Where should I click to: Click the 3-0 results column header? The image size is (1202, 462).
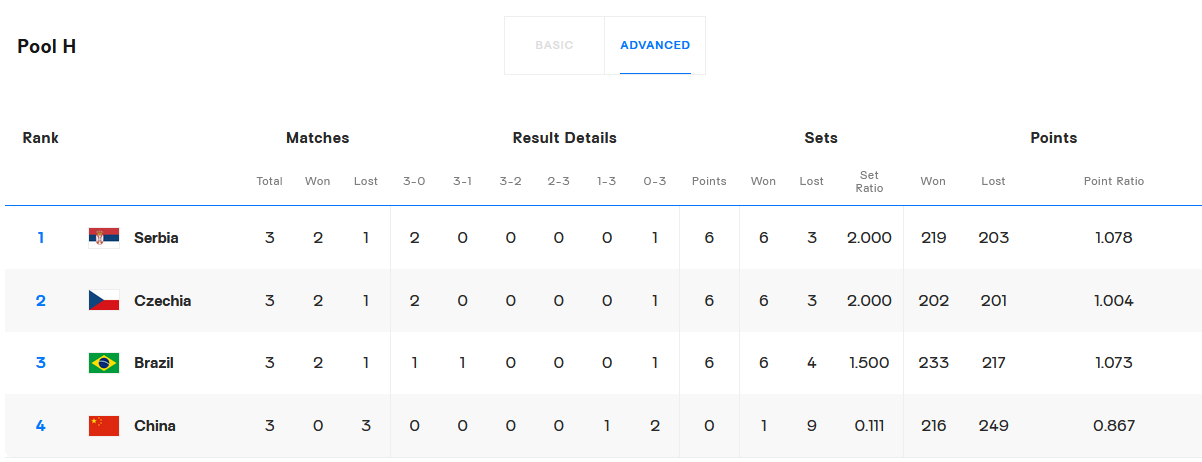tap(414, 182)
